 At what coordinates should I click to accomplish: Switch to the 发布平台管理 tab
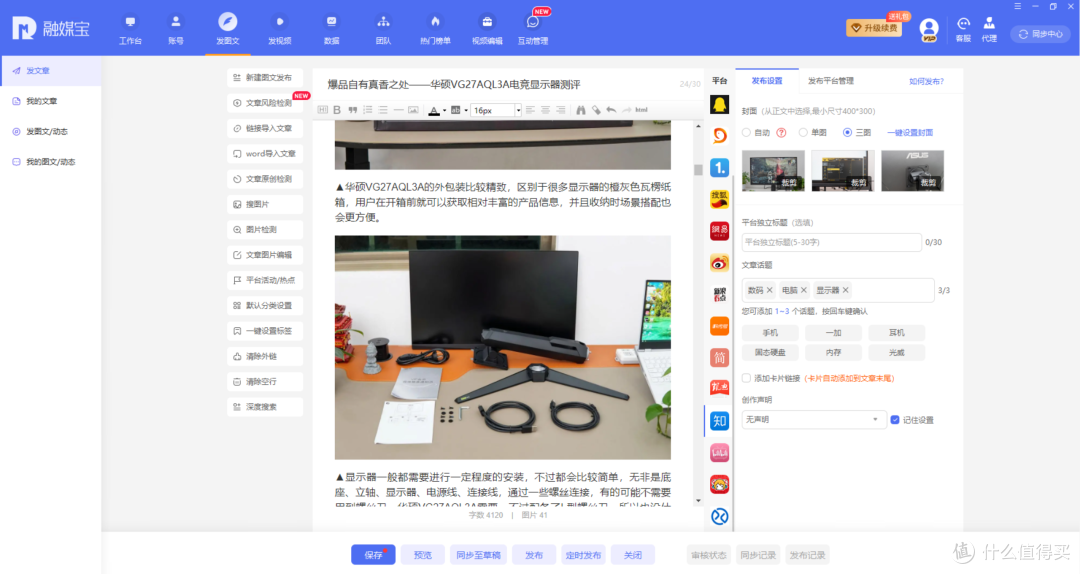point(831,81)
